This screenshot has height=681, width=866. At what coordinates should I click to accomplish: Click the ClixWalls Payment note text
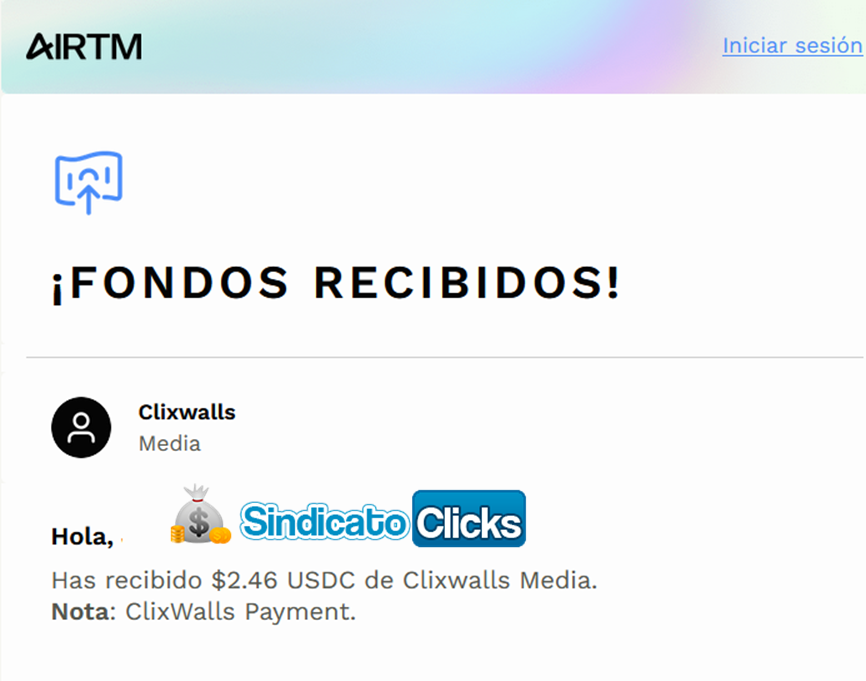240,612
